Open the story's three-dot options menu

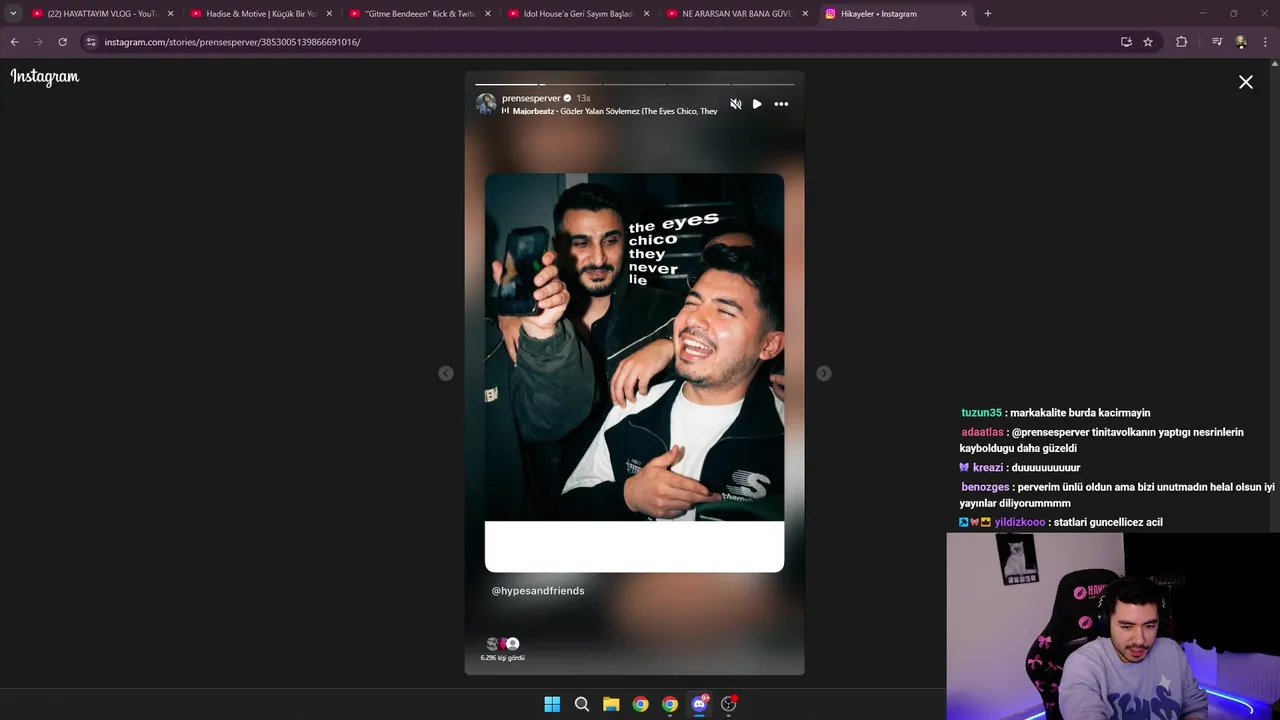coord(781,104)
